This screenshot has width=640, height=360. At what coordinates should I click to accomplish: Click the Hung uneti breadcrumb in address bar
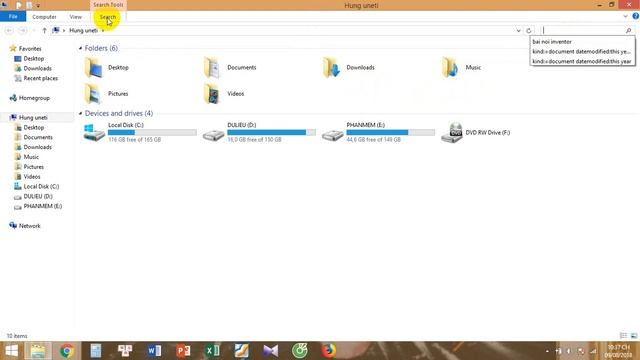point(83,31)
